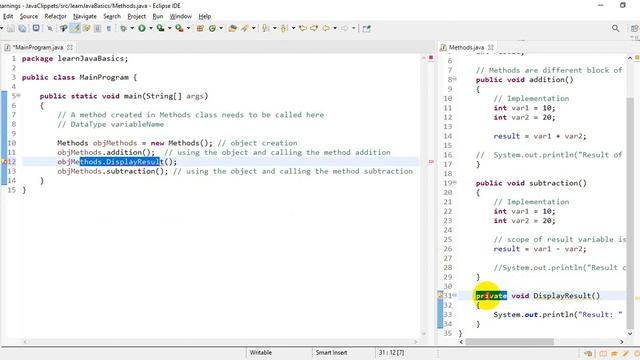640x360 pixels.
Task: Click the New Java Package icon
Action: tap(200, 28)
